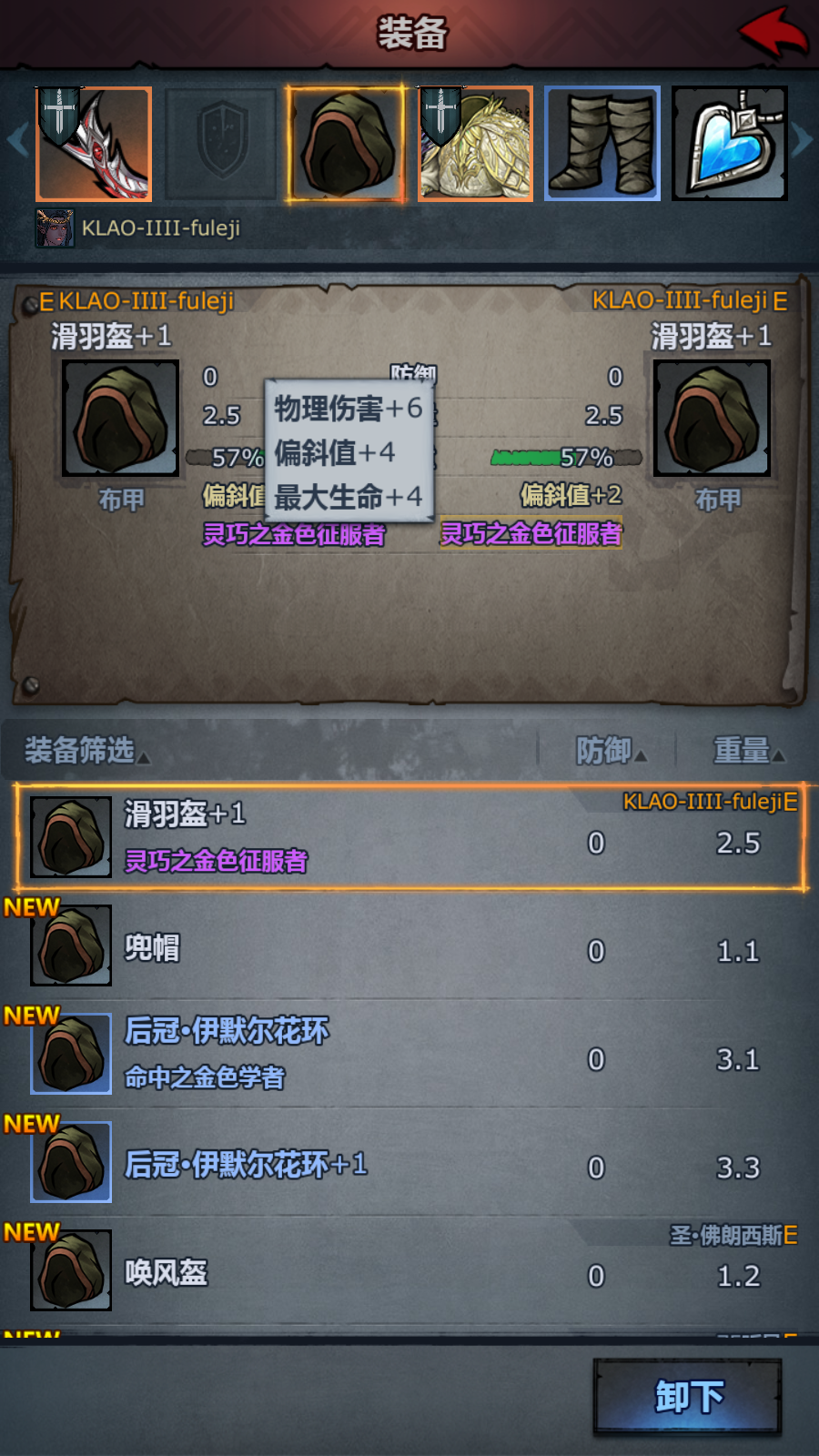Select the golden armor equipment slot
Viewport: 819px width, 1456px height.
[x=475, y=144]
